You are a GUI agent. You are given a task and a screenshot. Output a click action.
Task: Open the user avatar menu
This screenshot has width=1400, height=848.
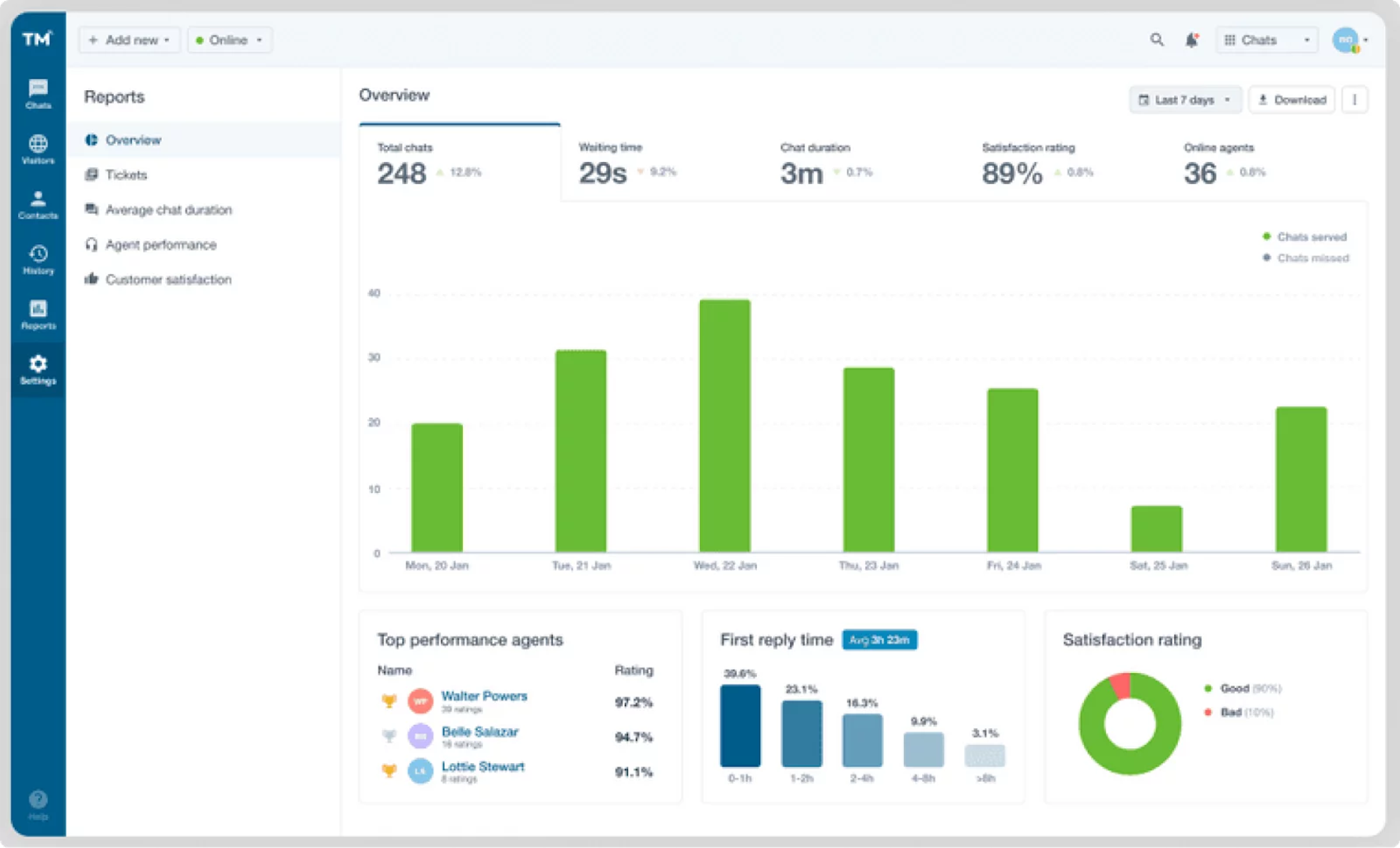[x=1346, y=40]
